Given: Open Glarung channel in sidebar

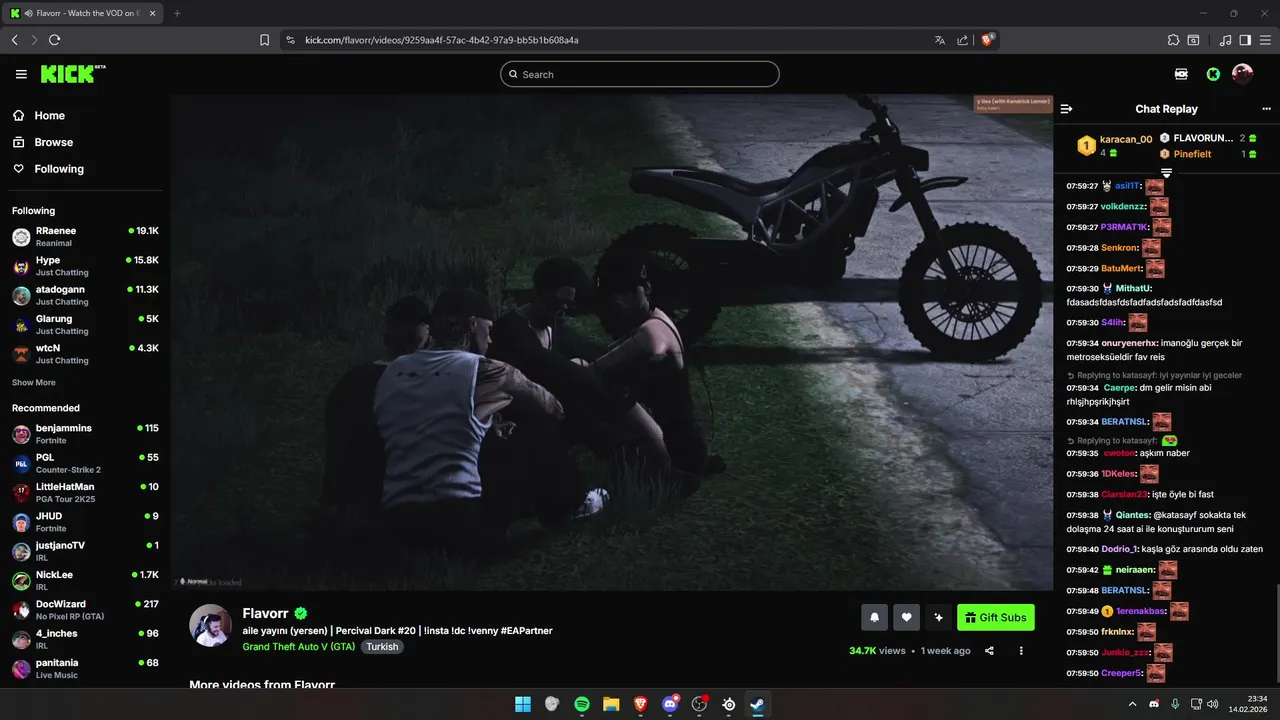Looking at the screenshot, I should point(86,324).
